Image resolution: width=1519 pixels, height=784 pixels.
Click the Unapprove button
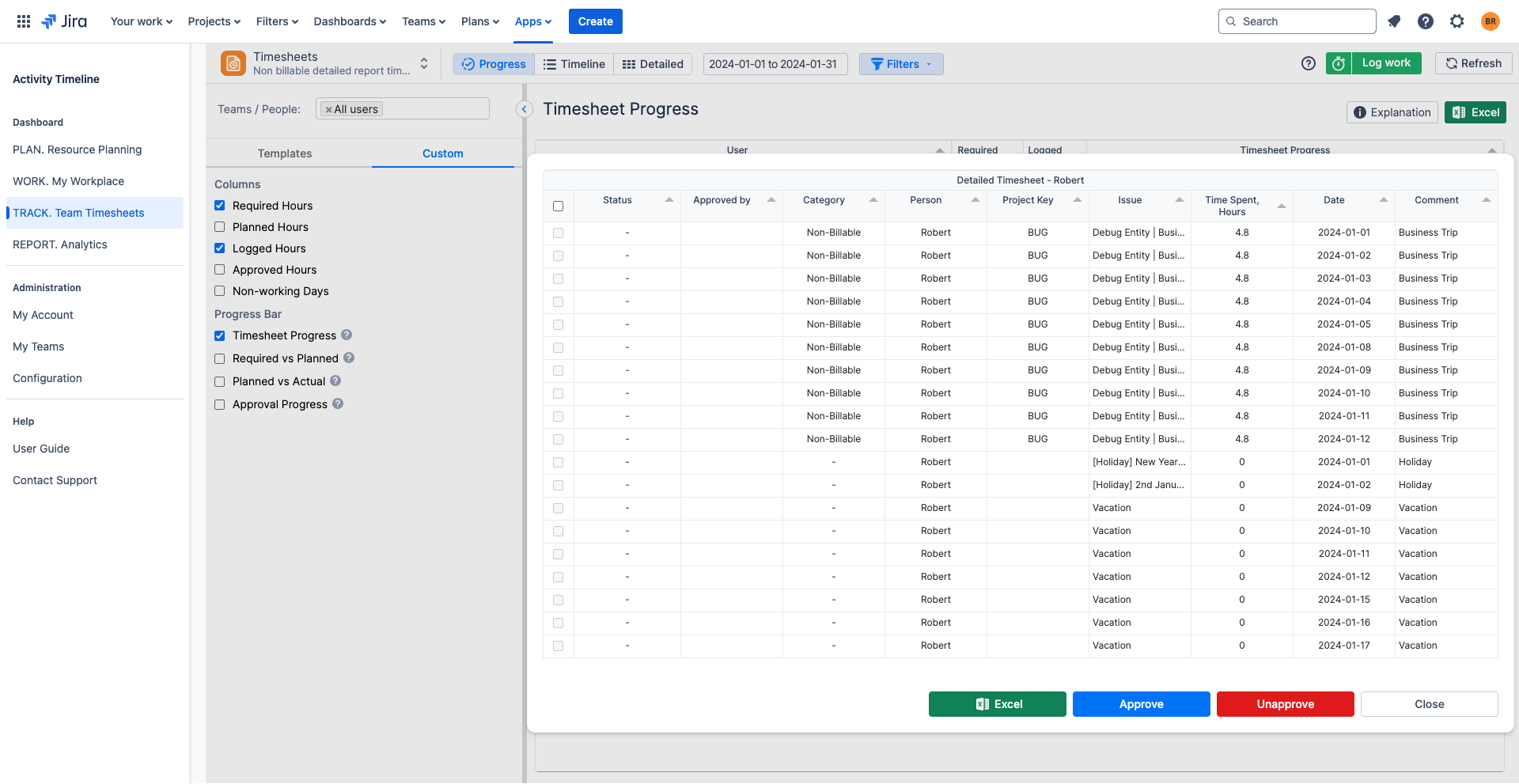click(x=1284, y=704)
